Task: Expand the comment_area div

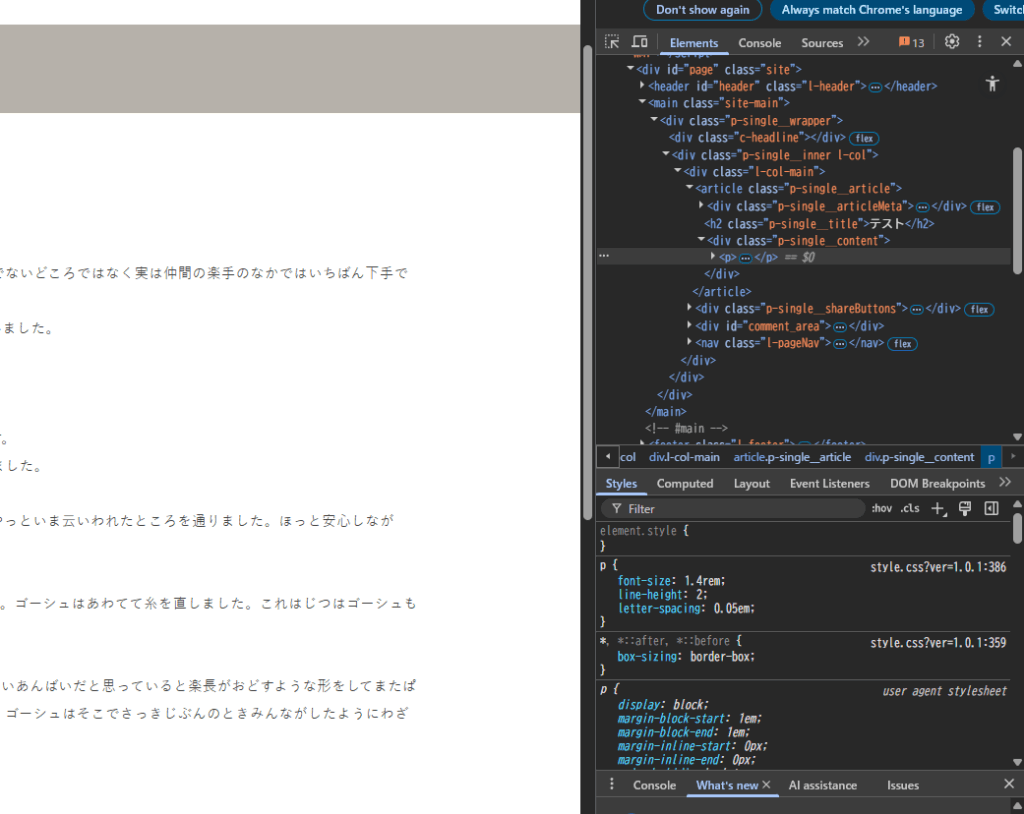Action: (689, 325)
